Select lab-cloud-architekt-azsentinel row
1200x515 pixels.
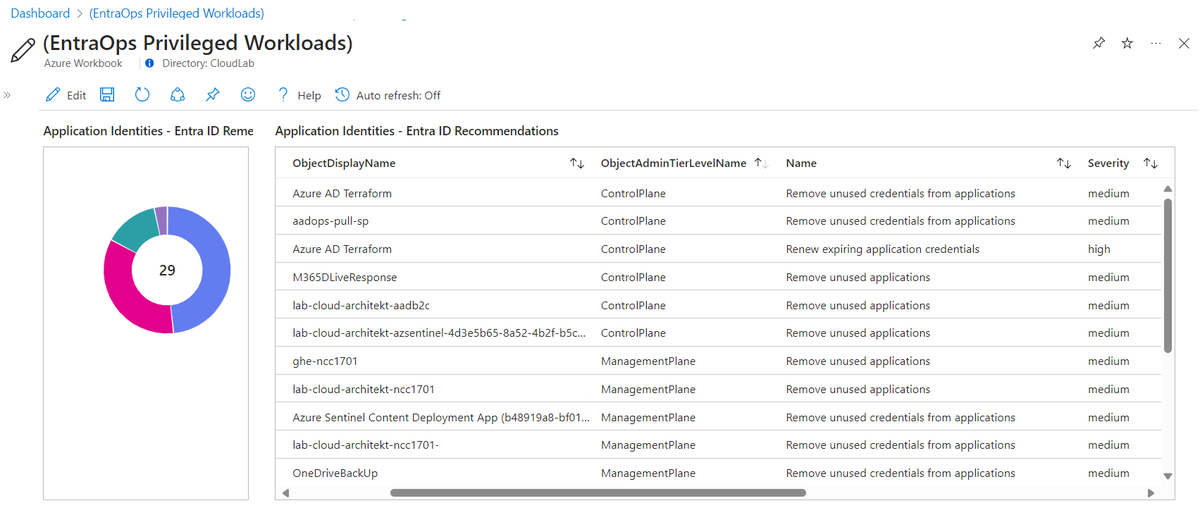click(x=718, y=333)
